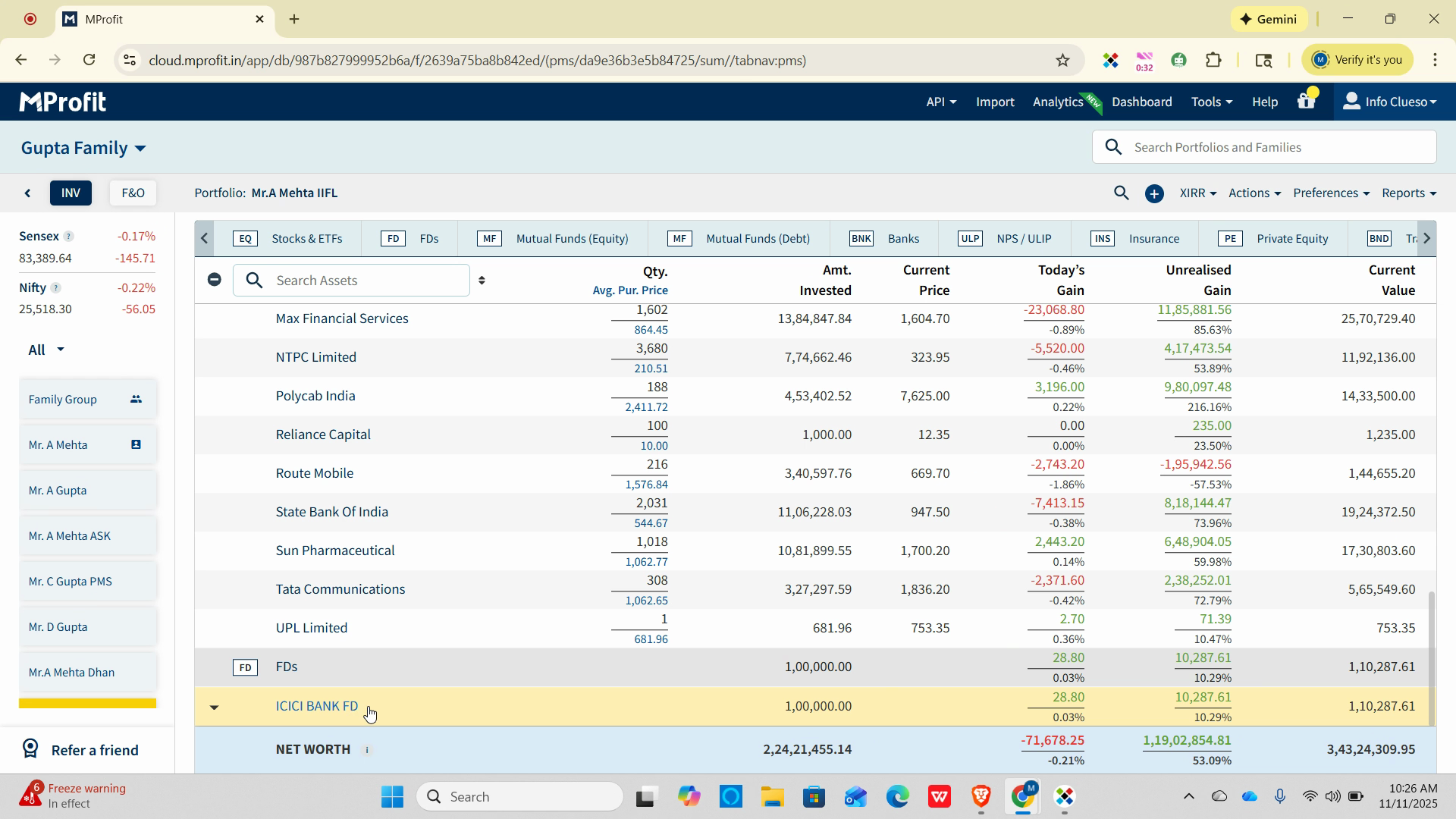Switch to the F&O toggle
This screenshot has width=1456, height=819.
click(x=133, y=193)
